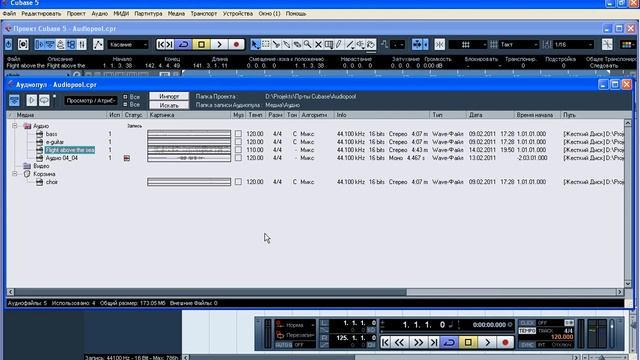Open 1/16 quantize dropdown

pos(573,44)
